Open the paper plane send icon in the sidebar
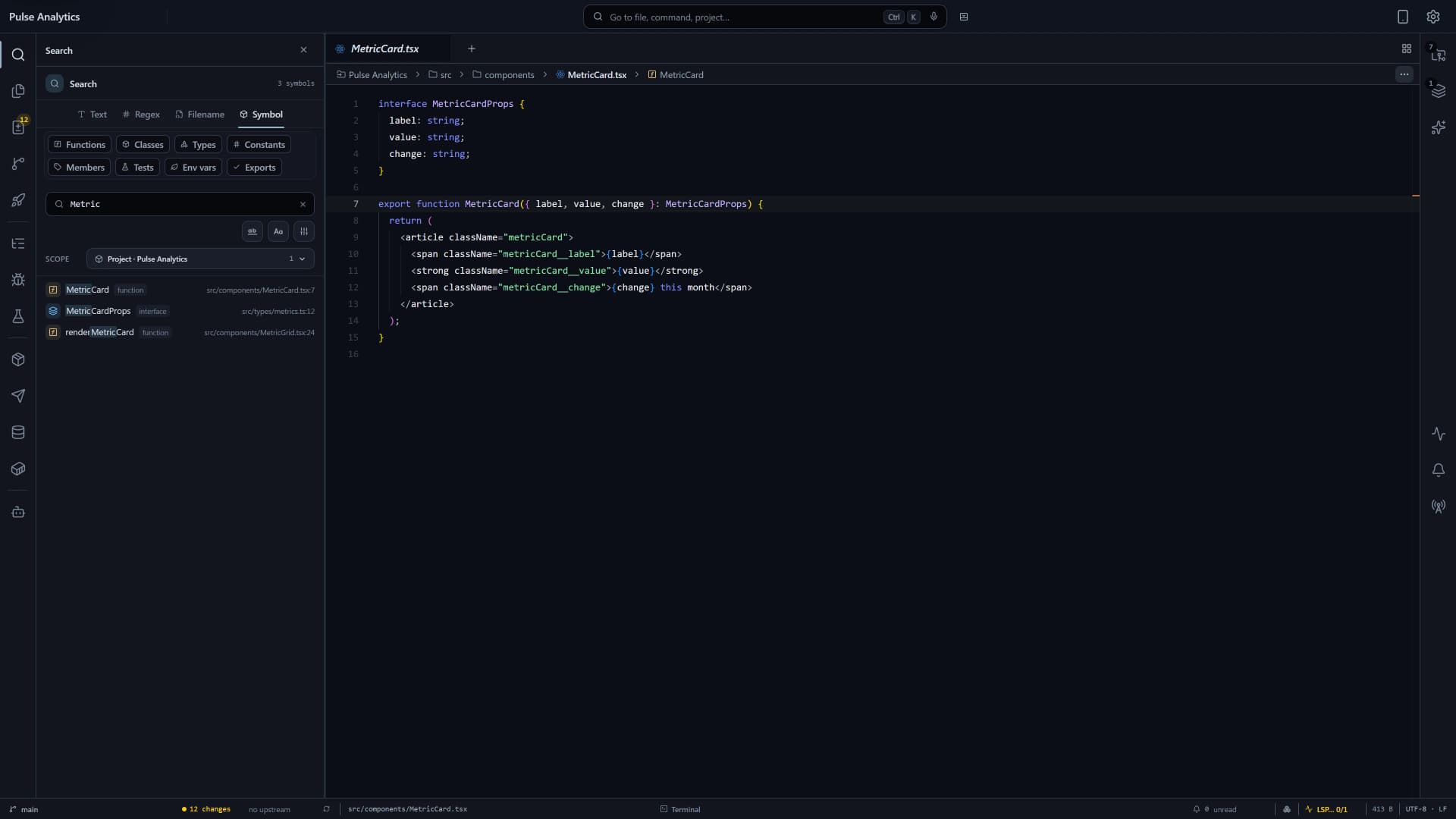 pyautogui.click(x=18, y=396)
